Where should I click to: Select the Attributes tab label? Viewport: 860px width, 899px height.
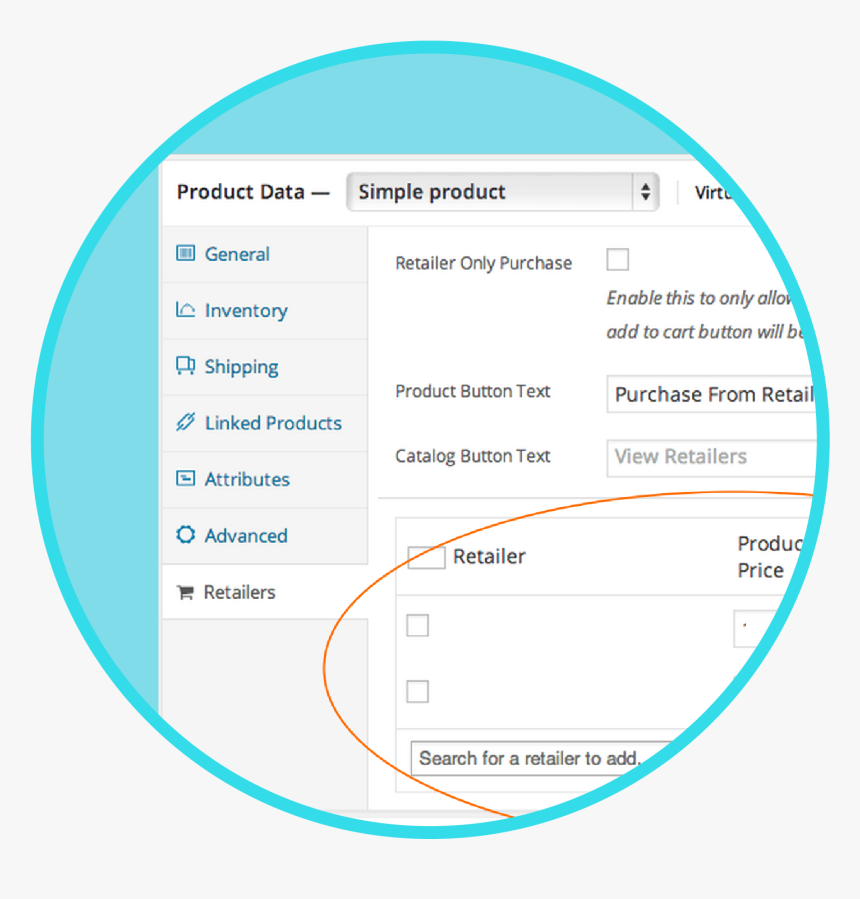click(x=247, y=479)
